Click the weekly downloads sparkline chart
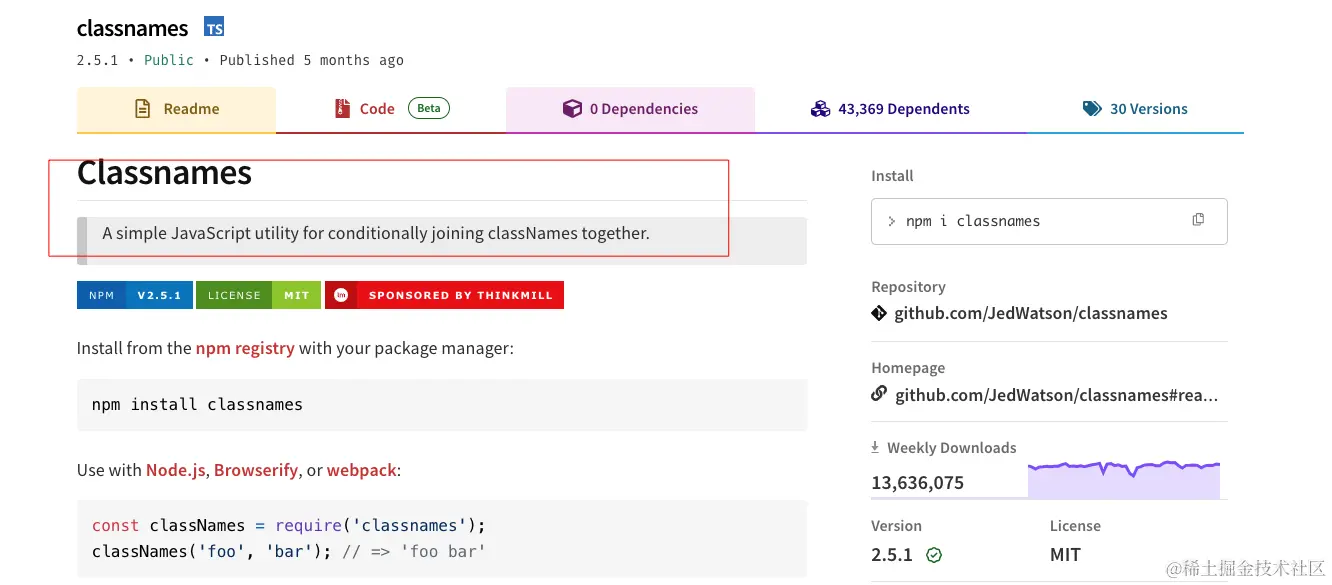This screenshot has width=1332, height=585. click(1123, 479)
